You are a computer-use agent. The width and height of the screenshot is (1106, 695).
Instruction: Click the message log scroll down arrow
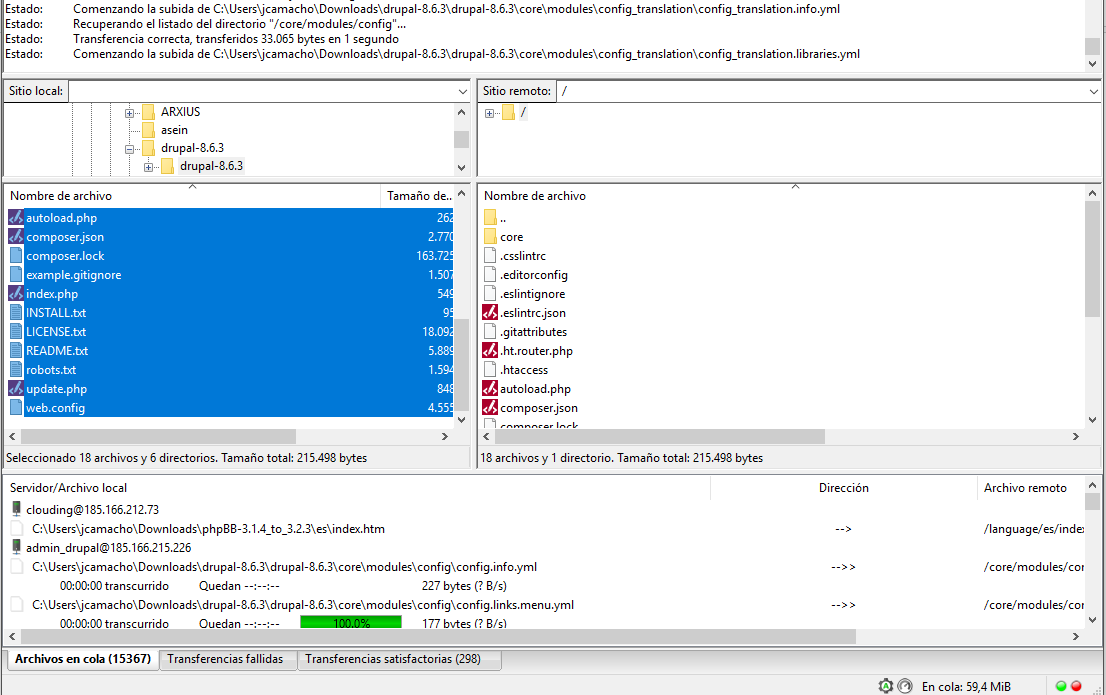1092,64
